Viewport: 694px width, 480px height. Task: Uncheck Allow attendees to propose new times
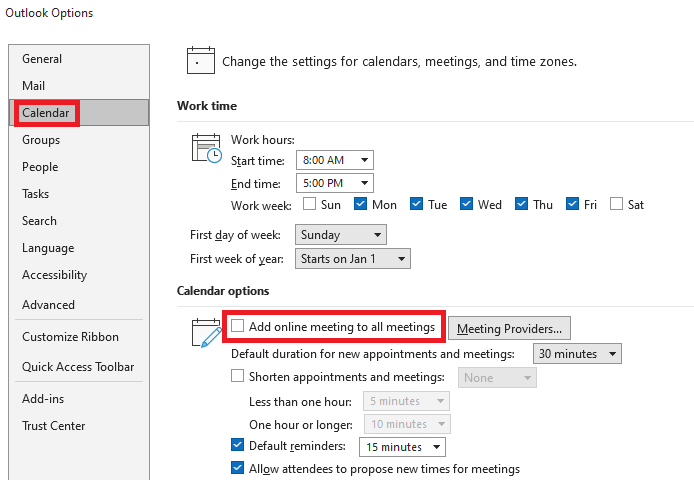tap(238, 468)
